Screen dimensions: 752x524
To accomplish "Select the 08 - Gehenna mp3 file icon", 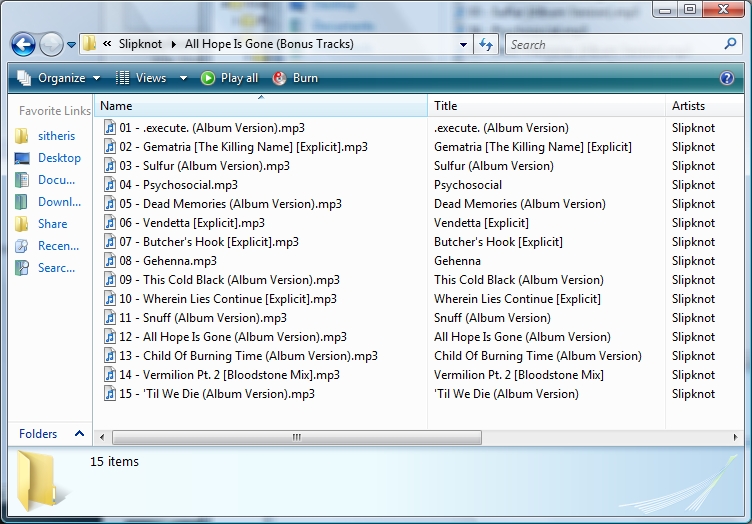I will click(x=110, y=261).
